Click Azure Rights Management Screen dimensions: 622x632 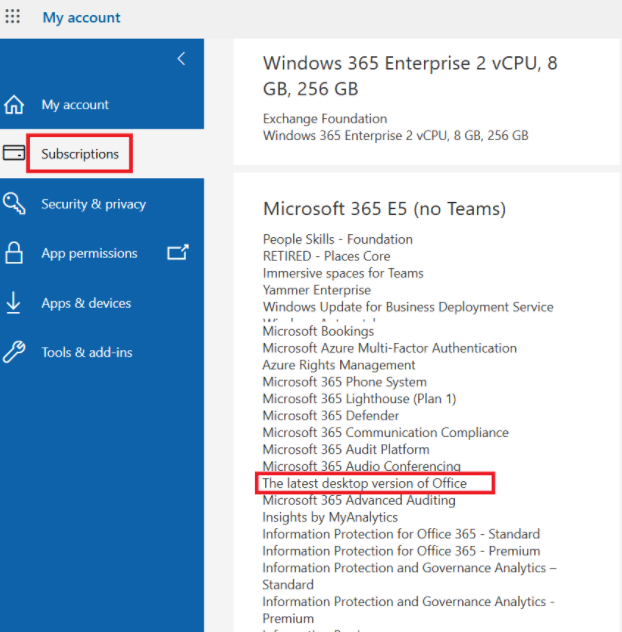pos(339,365)
